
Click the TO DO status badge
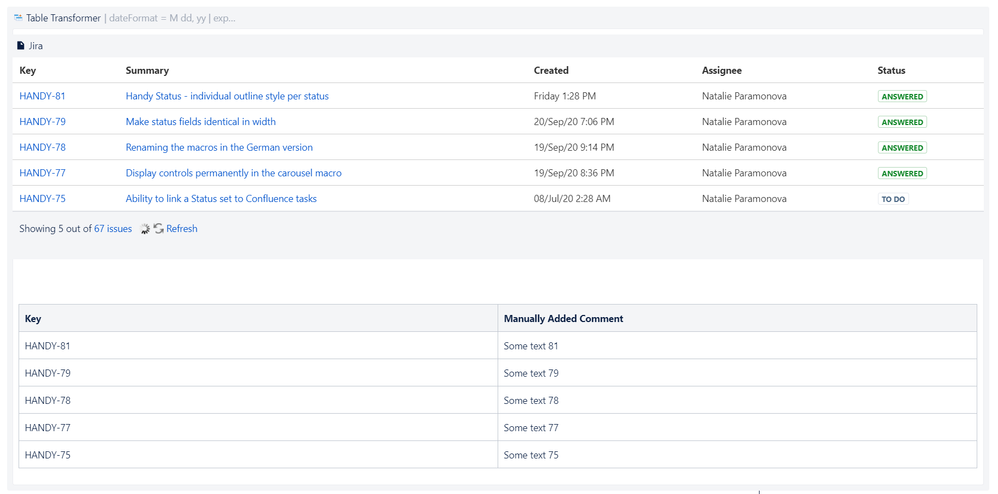[893, 199]
